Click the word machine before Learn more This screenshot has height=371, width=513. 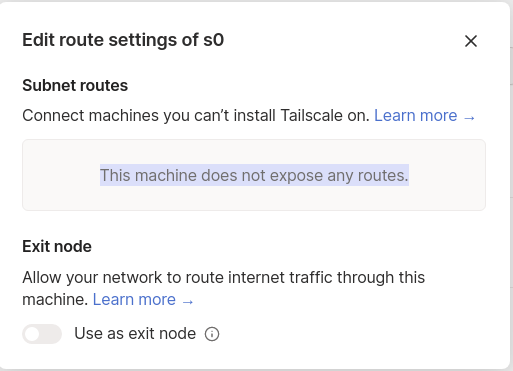[x=55, y=299]
